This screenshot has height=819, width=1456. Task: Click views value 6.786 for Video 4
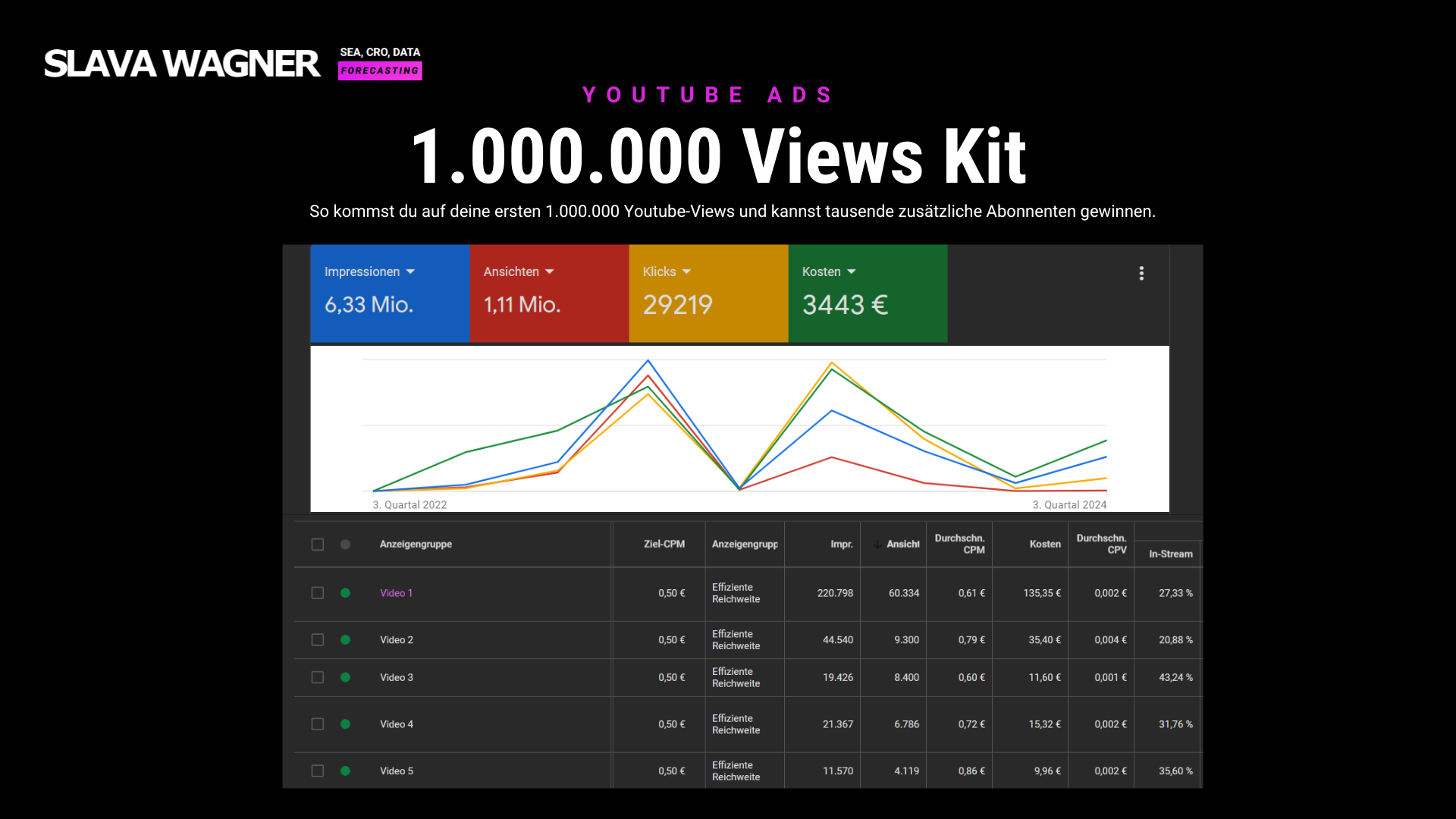coord(906,724)
